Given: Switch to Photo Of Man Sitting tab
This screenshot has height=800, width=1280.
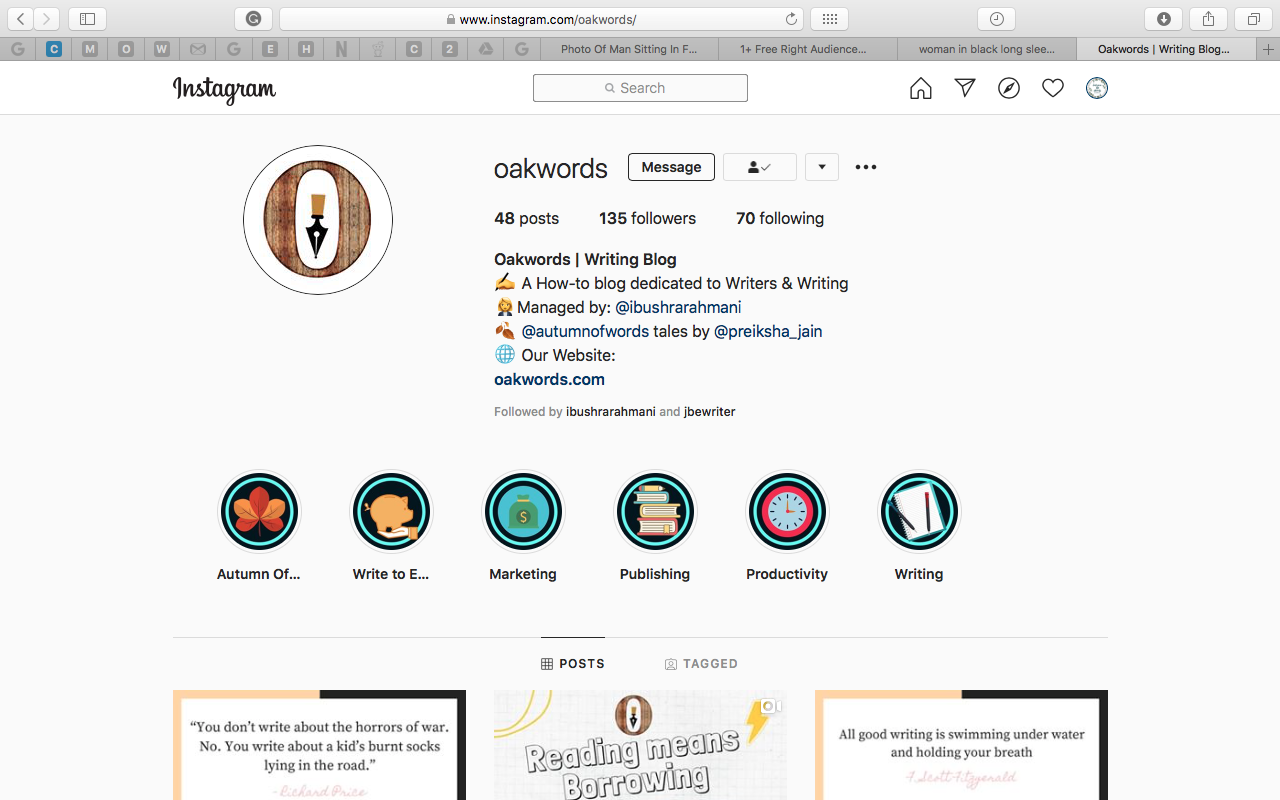Looking at the screenshot, I should 629,49.
